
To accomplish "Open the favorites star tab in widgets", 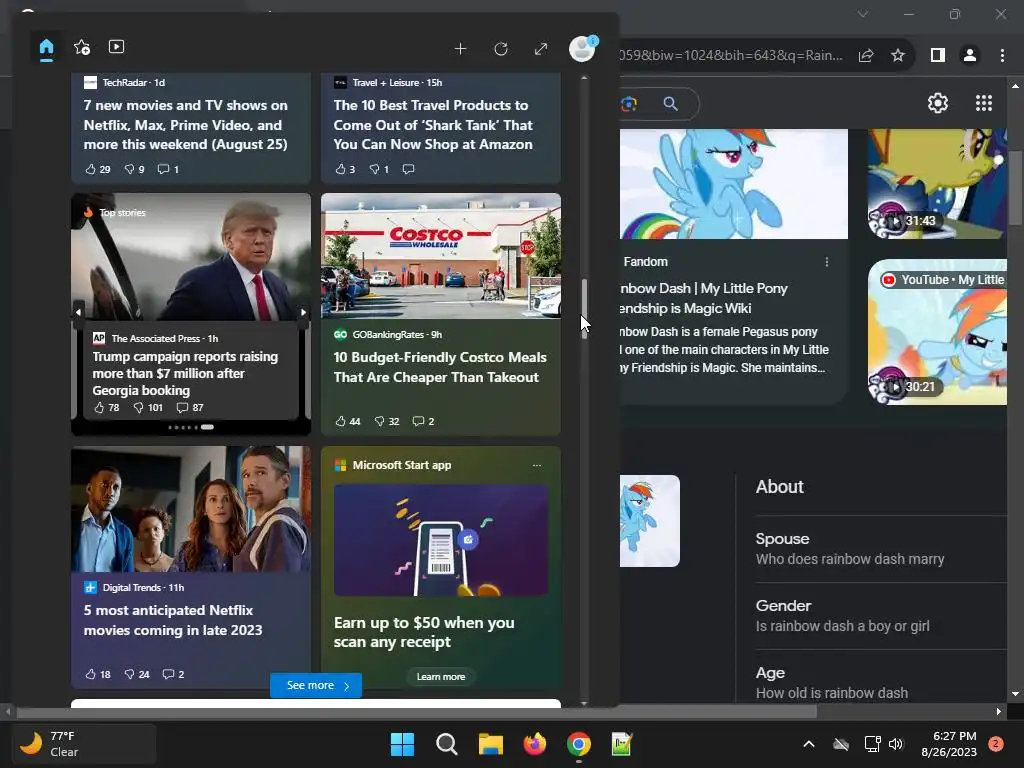I will point(82,47).
